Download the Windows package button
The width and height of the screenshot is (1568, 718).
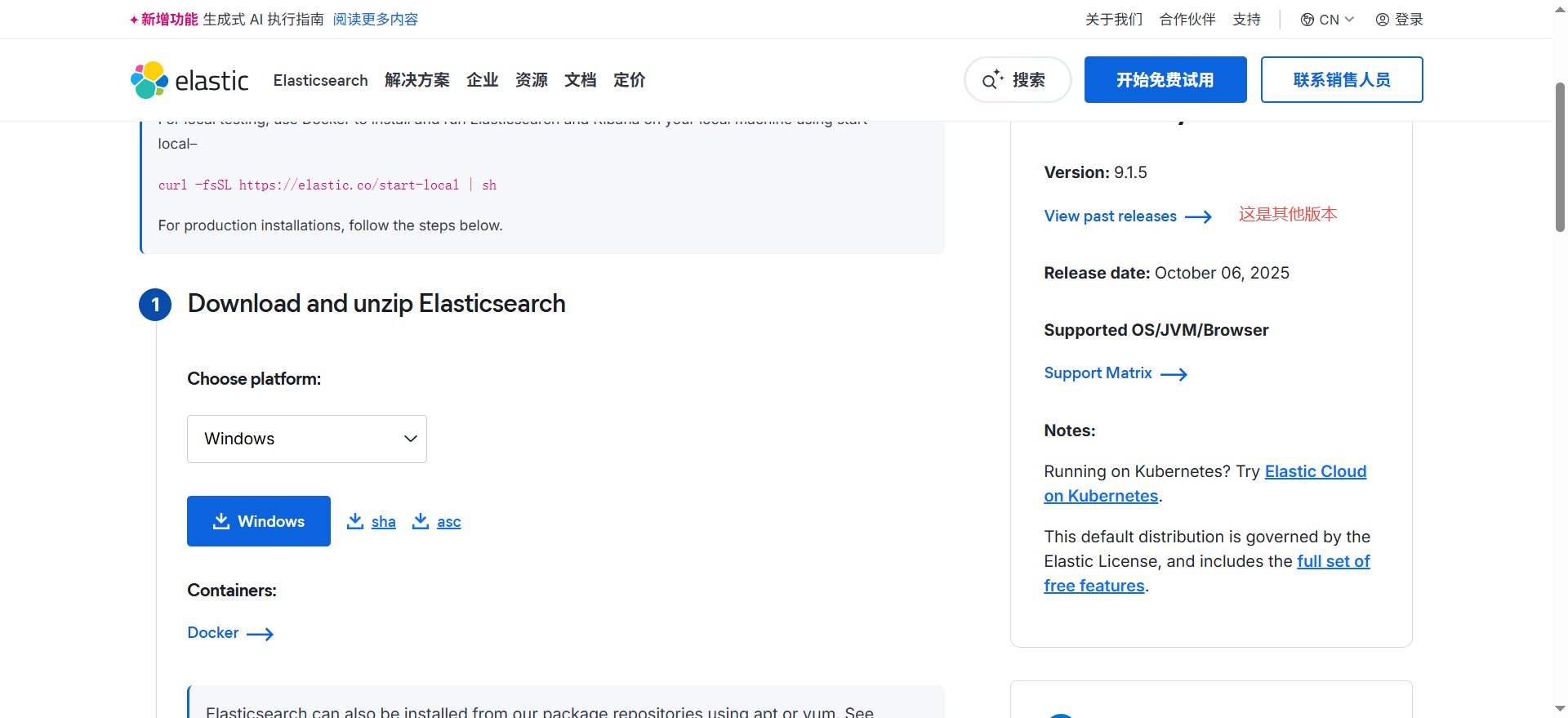tap(259, 521)
